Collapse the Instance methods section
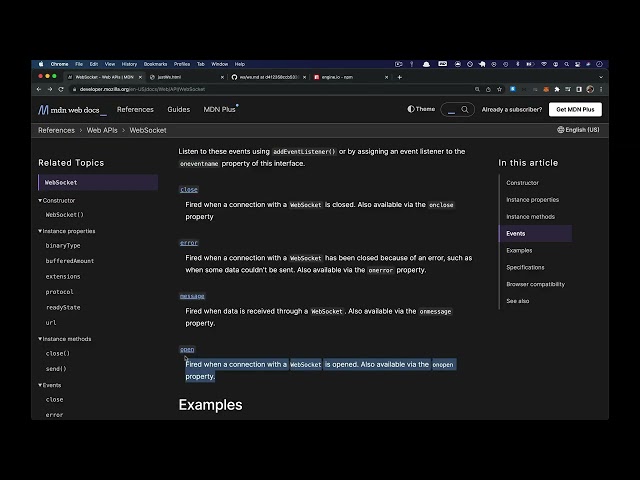The height and width of the screenshot is (480, 640). click(x=64, y=339)
